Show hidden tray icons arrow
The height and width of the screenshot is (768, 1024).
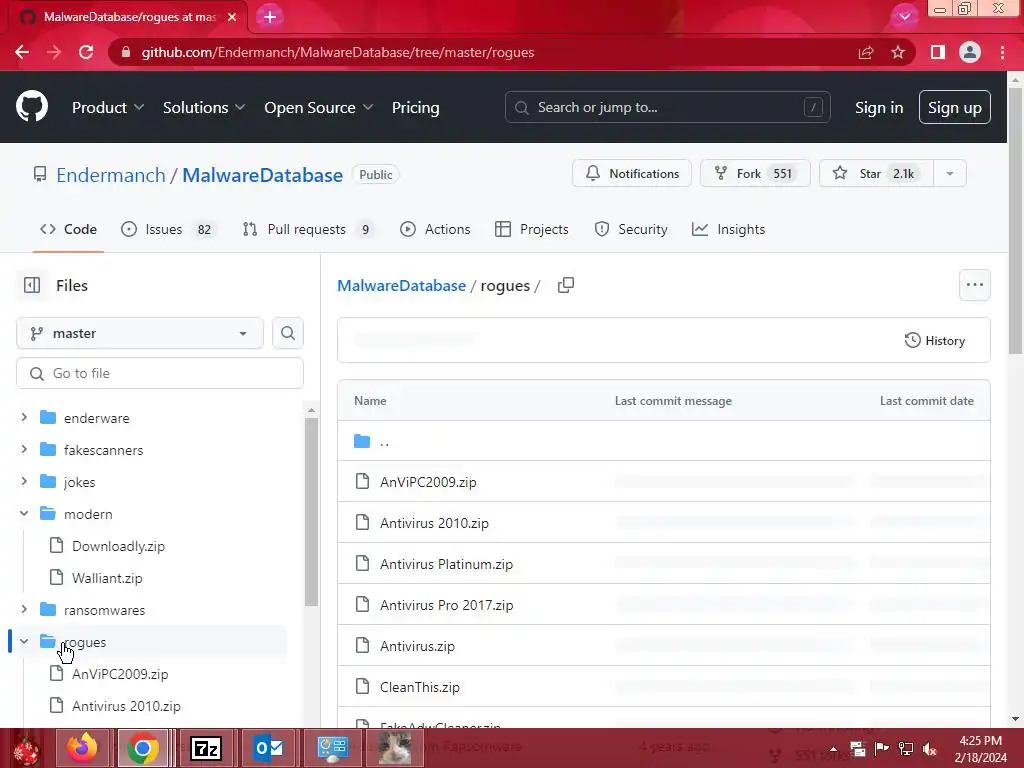click(x=833, y=749)
